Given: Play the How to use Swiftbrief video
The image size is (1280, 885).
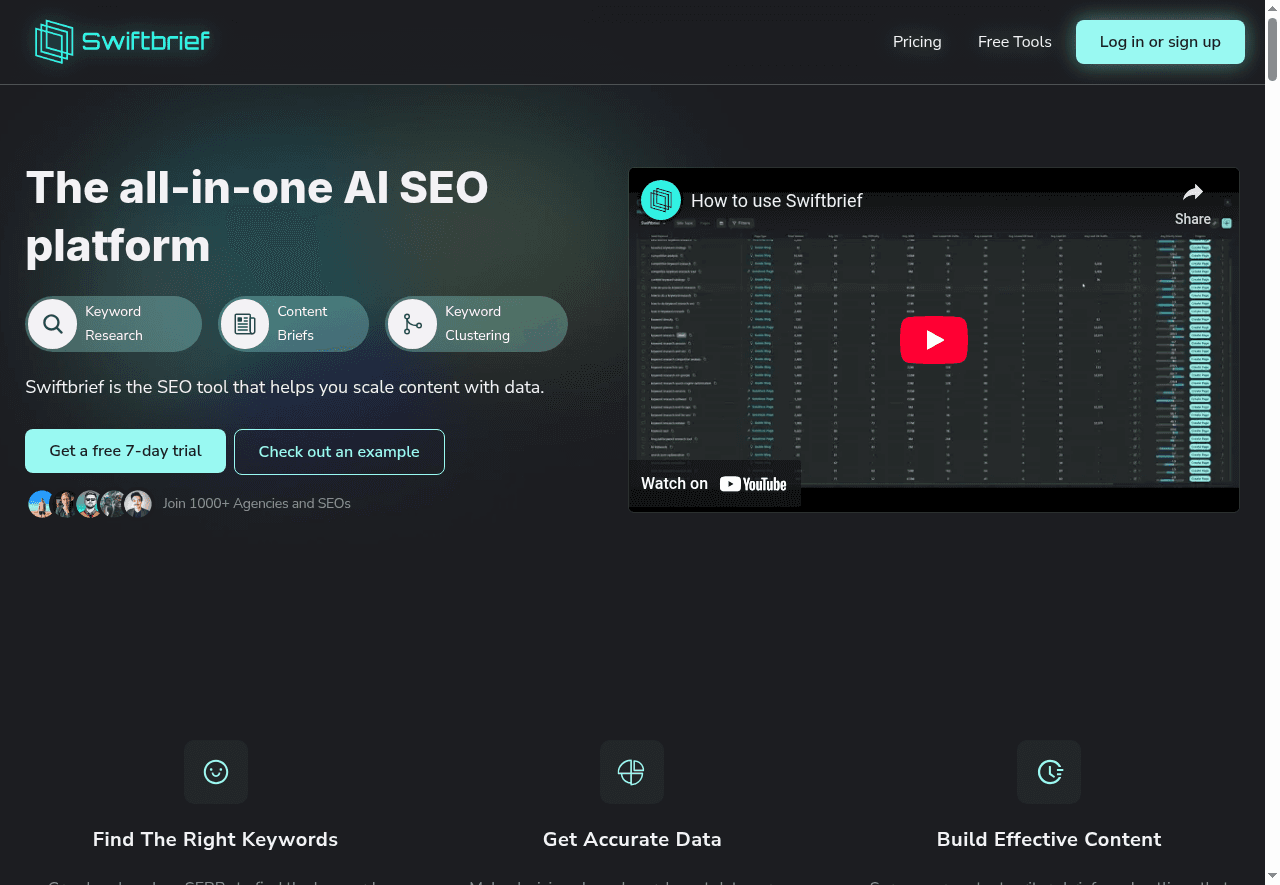Looking at the screenshot, I should (x=933, y=340).
